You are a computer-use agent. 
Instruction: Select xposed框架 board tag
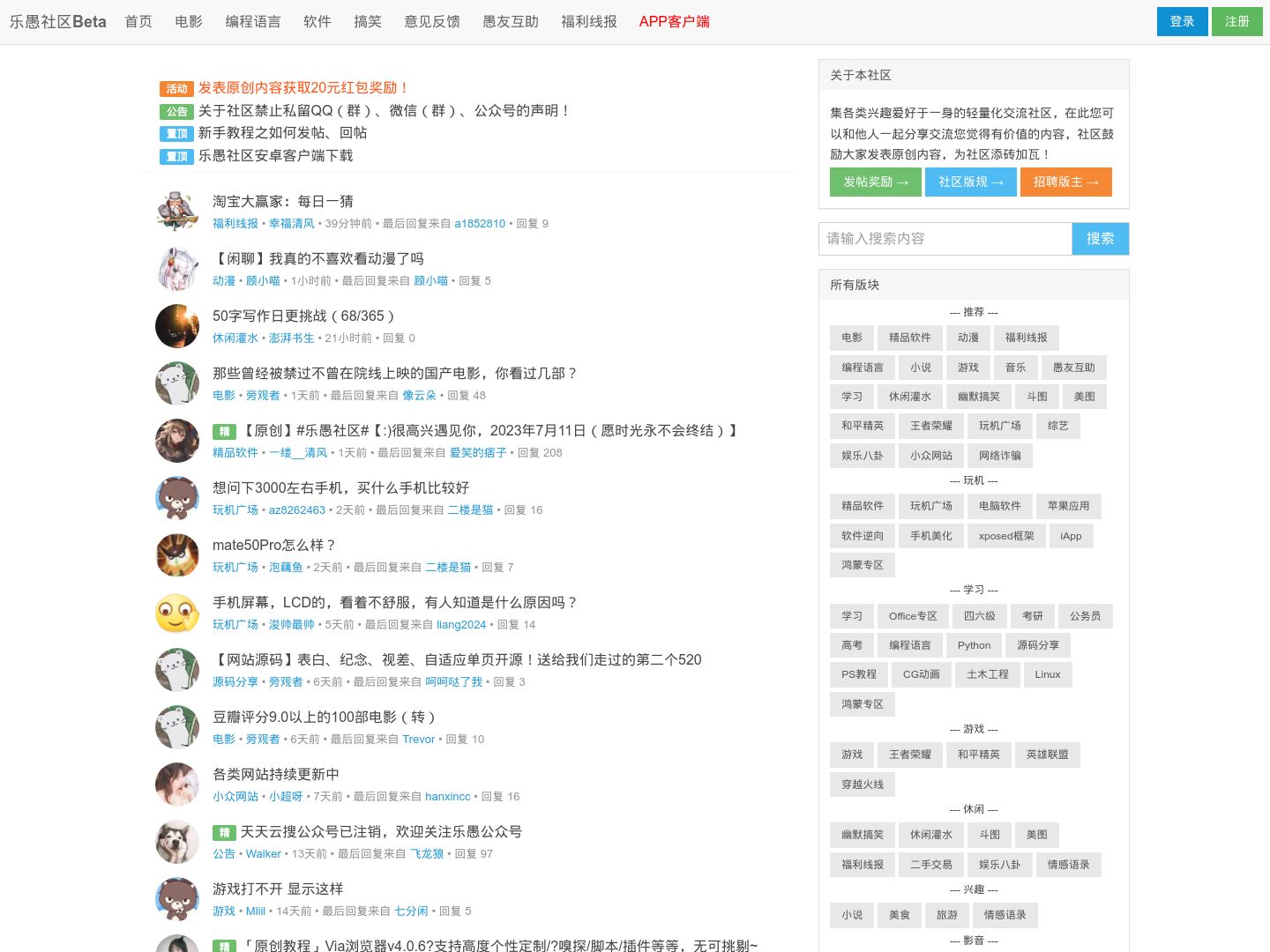pyautogui.click(x=1006, y=536)
